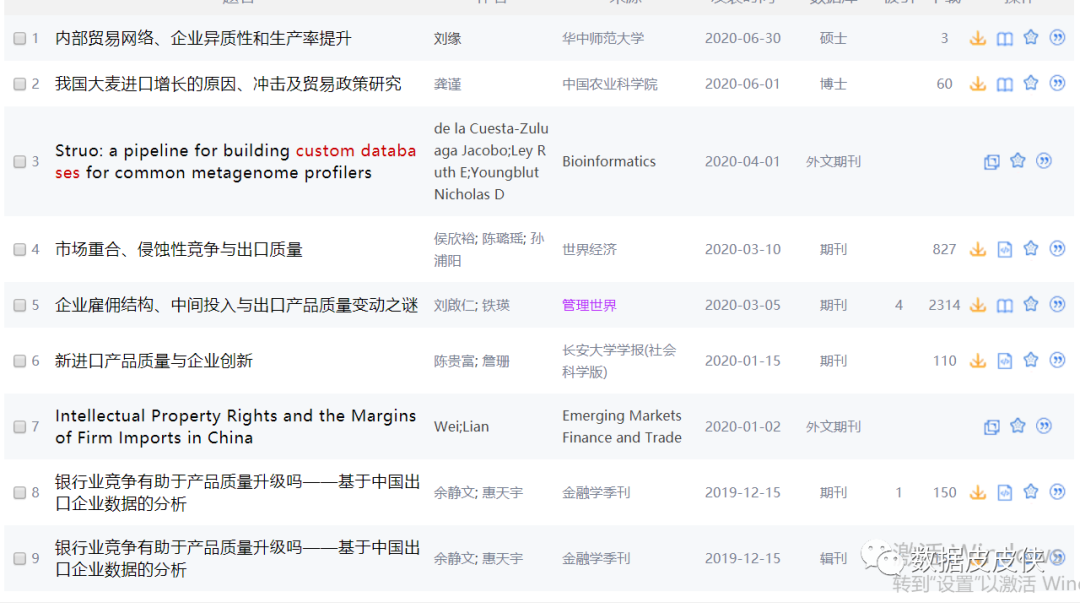The image size is (1080, 608).
Task: Click author 龚谨
Action: 448,84
